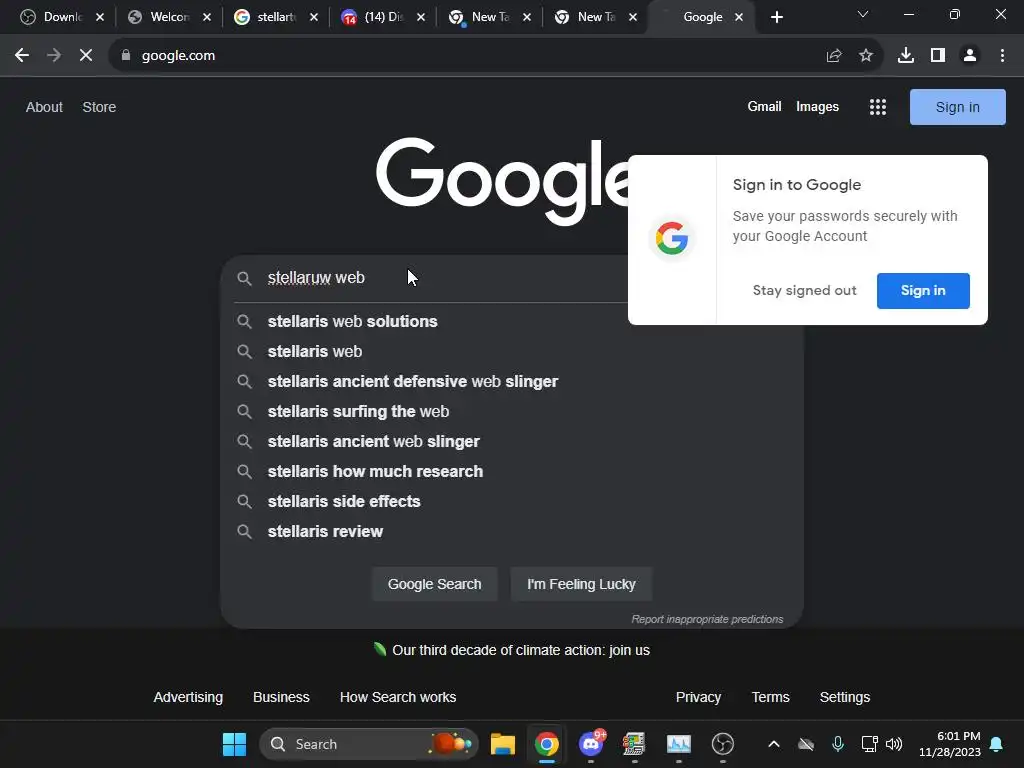The width and height of the screenshot is (1024, 768).
Task: Open a new tab with plus button
Action: (x=776, y=18)
